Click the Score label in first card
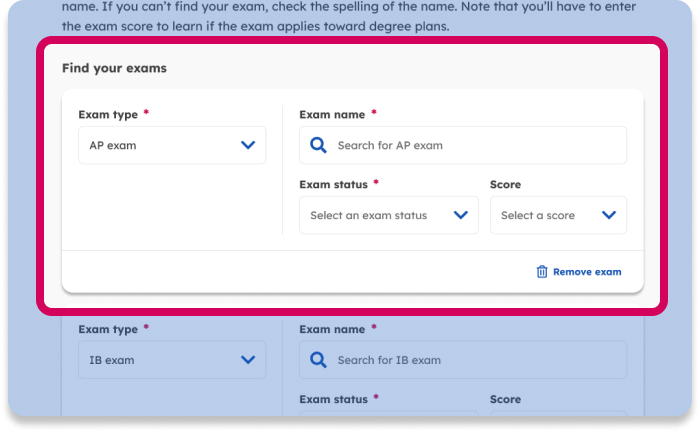Viewport: 700px width, 432px height. pos(505,185)
